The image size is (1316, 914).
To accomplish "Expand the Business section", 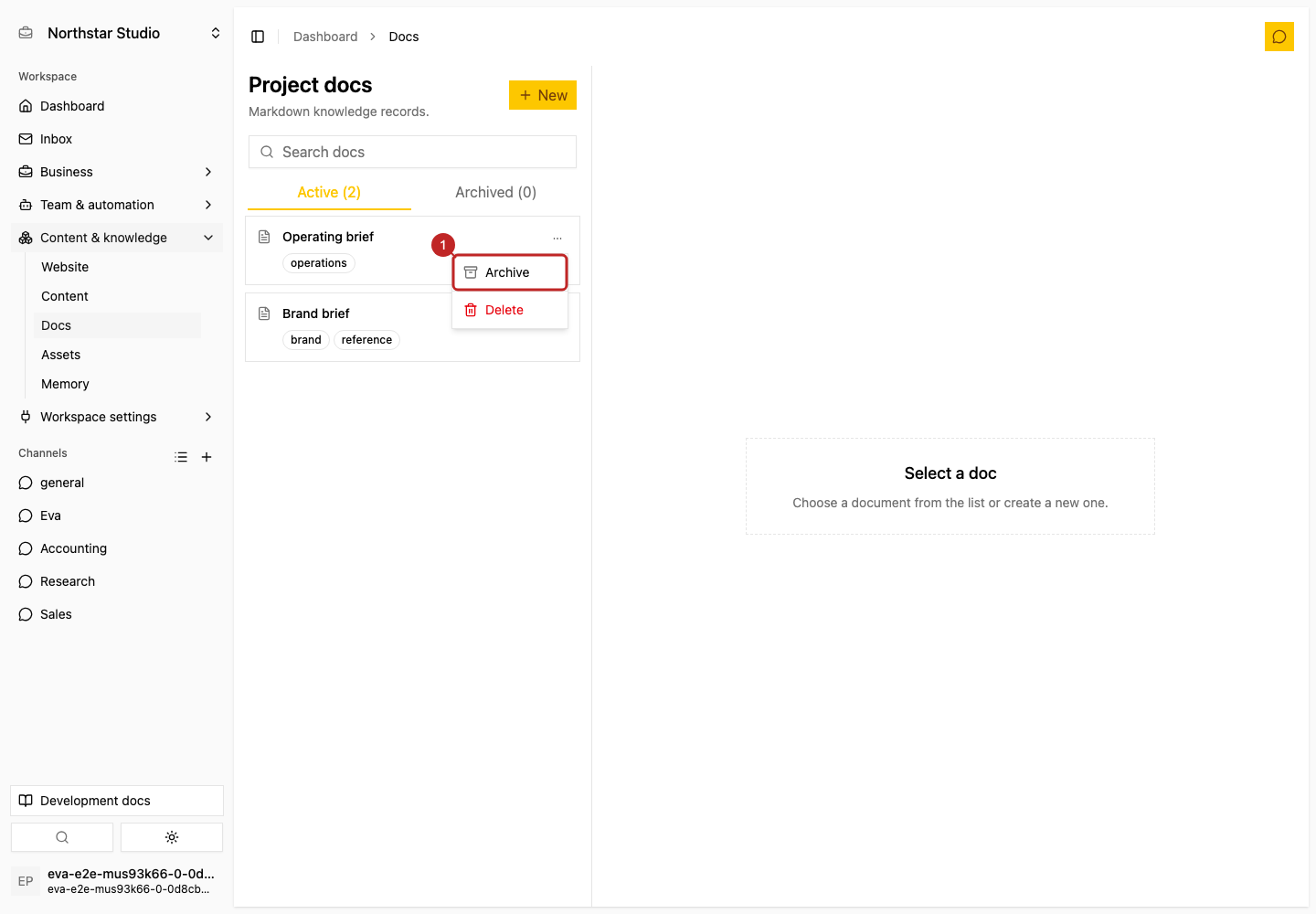I will (x=117, y=172).
